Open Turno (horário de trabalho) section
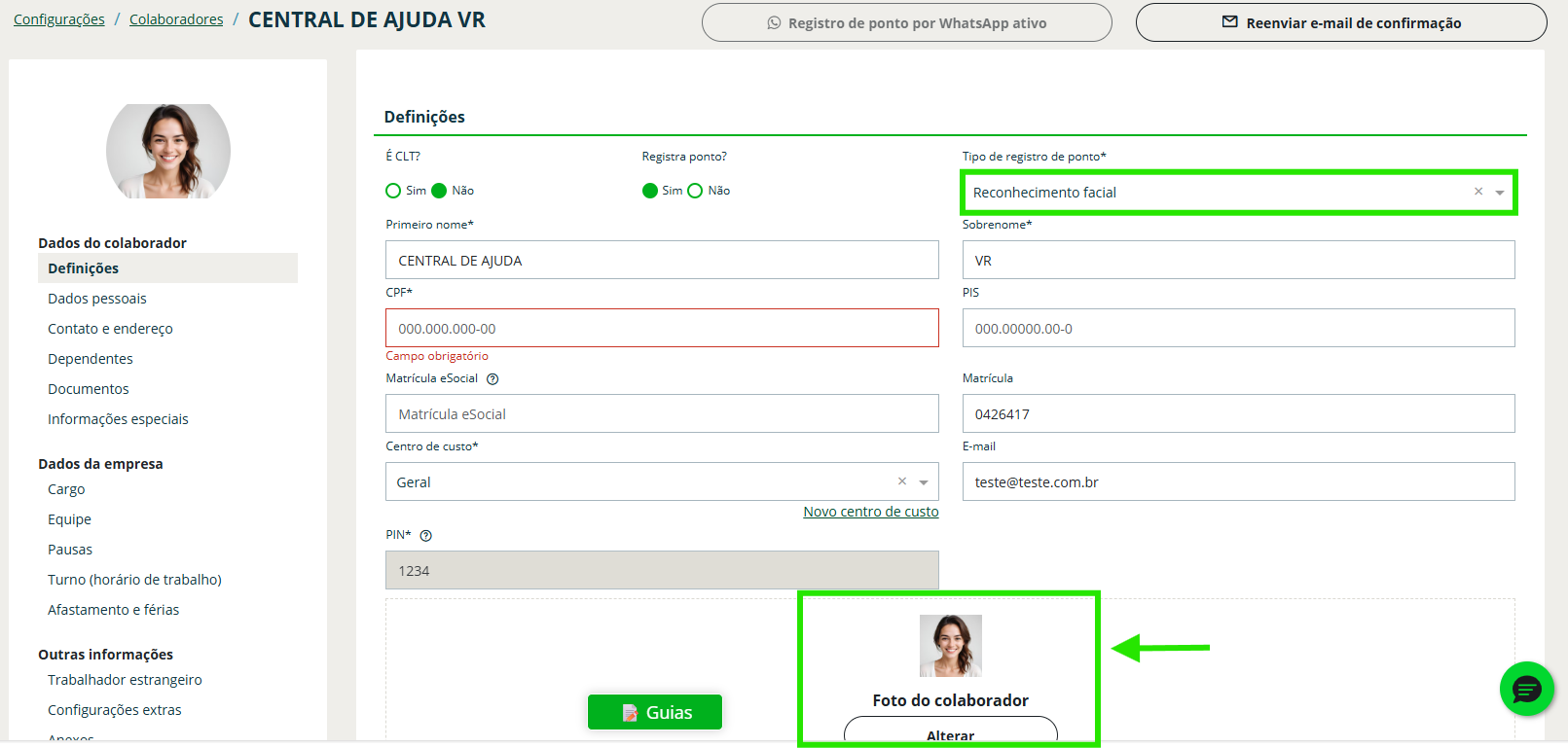Image resolution: width=1568 pixels, height=748 pixels. click(x=134, y=580)
